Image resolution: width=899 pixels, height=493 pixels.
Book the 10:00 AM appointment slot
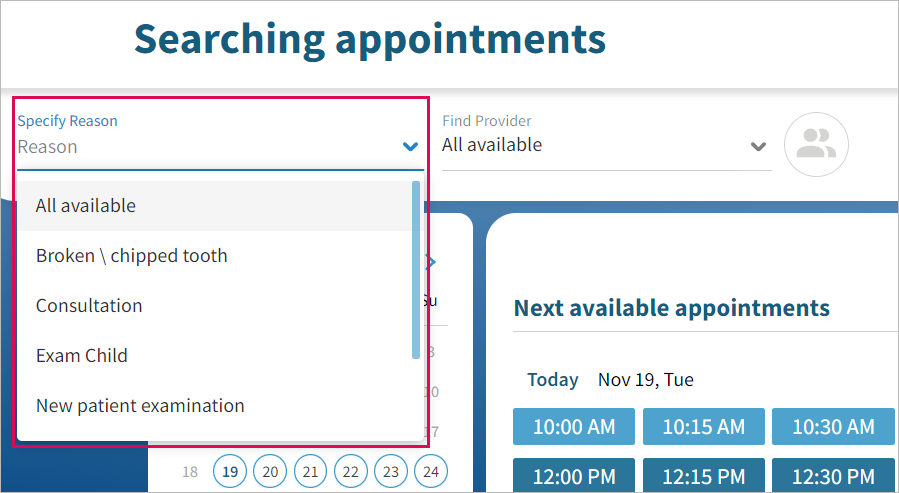coord(573,427)
